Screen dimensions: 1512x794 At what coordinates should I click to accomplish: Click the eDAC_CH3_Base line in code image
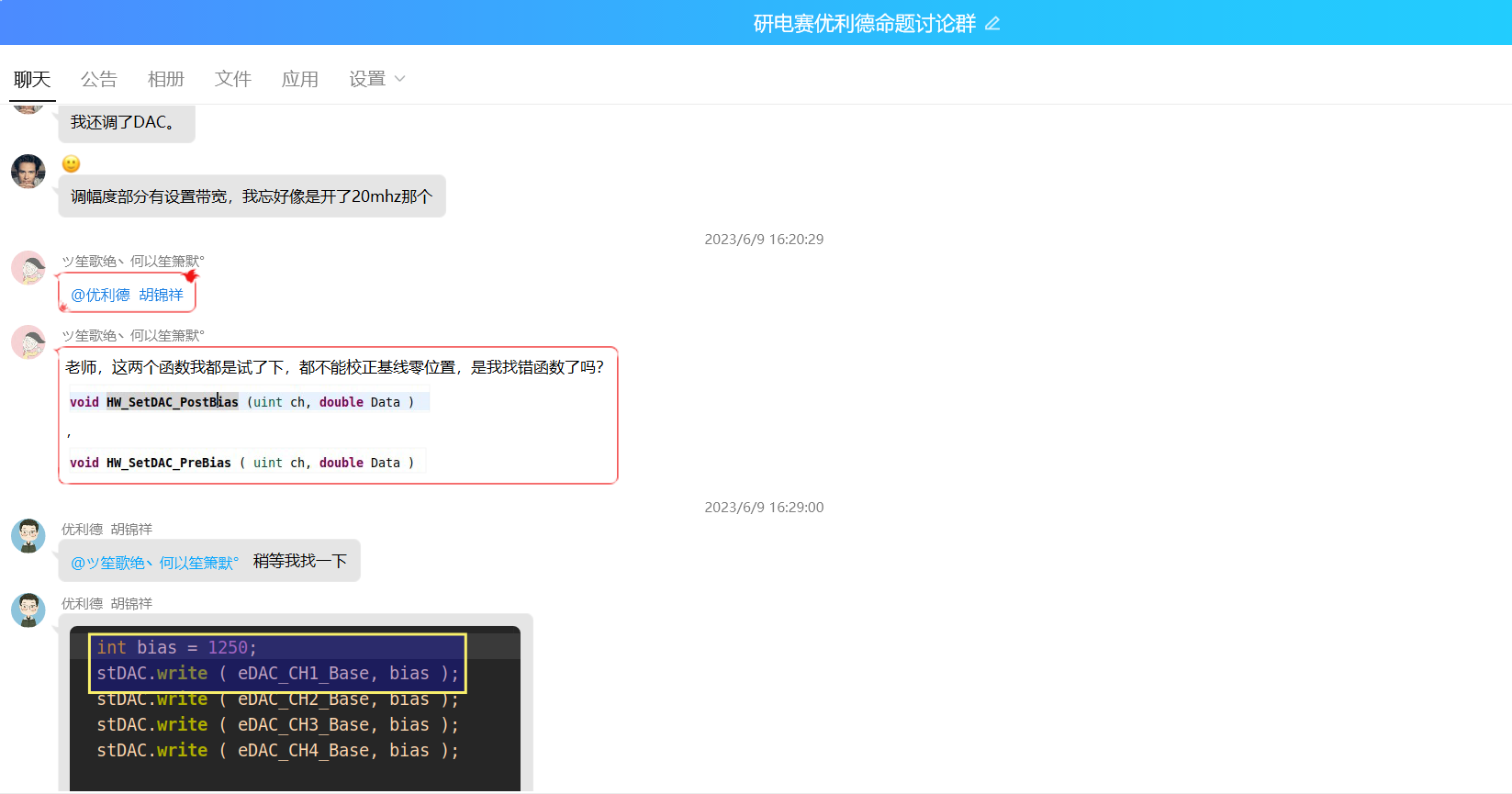pyautogui.click(x=278, y=725)
